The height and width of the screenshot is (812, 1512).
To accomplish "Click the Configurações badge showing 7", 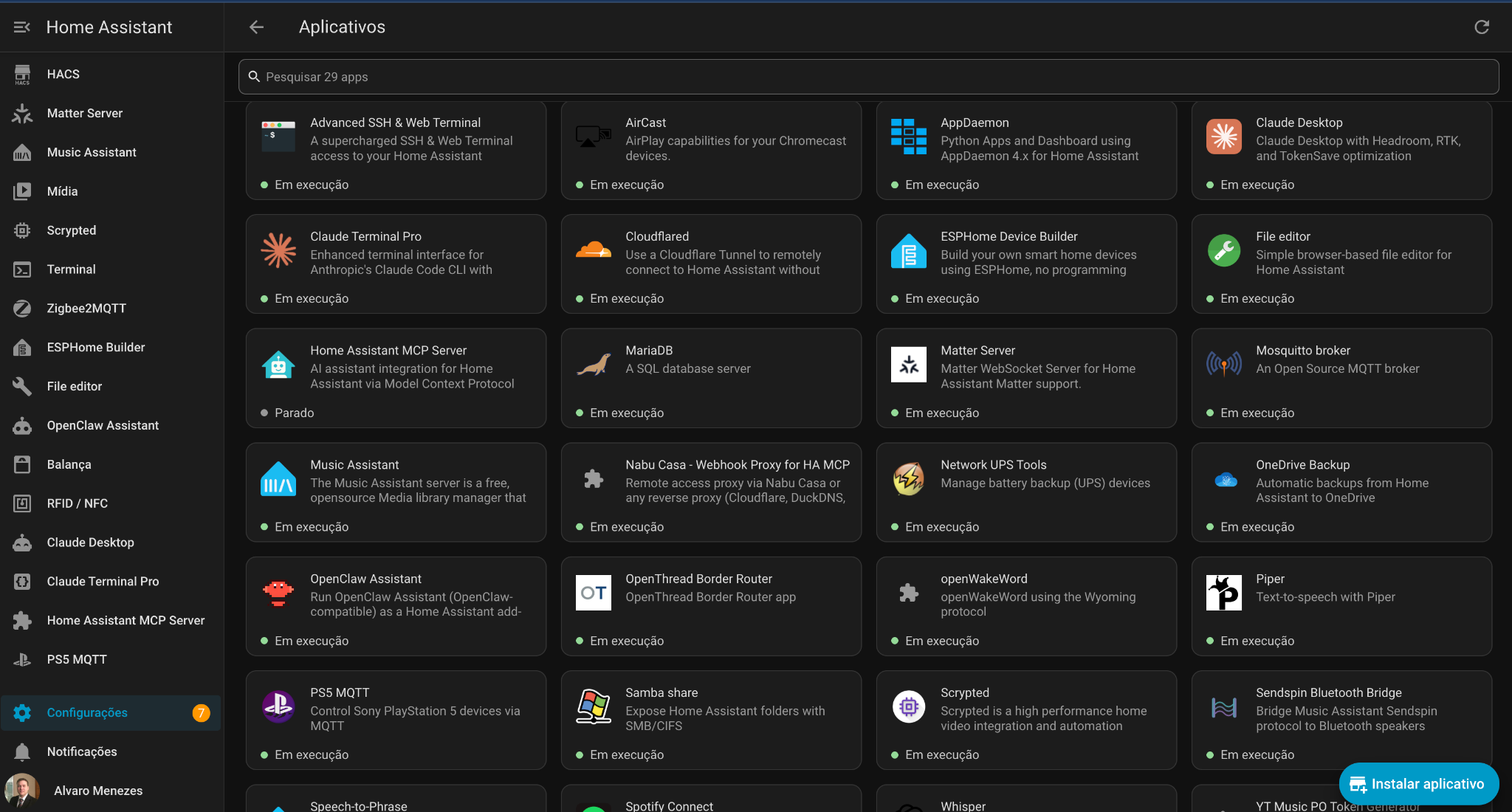I will click(x=201, y=713).
